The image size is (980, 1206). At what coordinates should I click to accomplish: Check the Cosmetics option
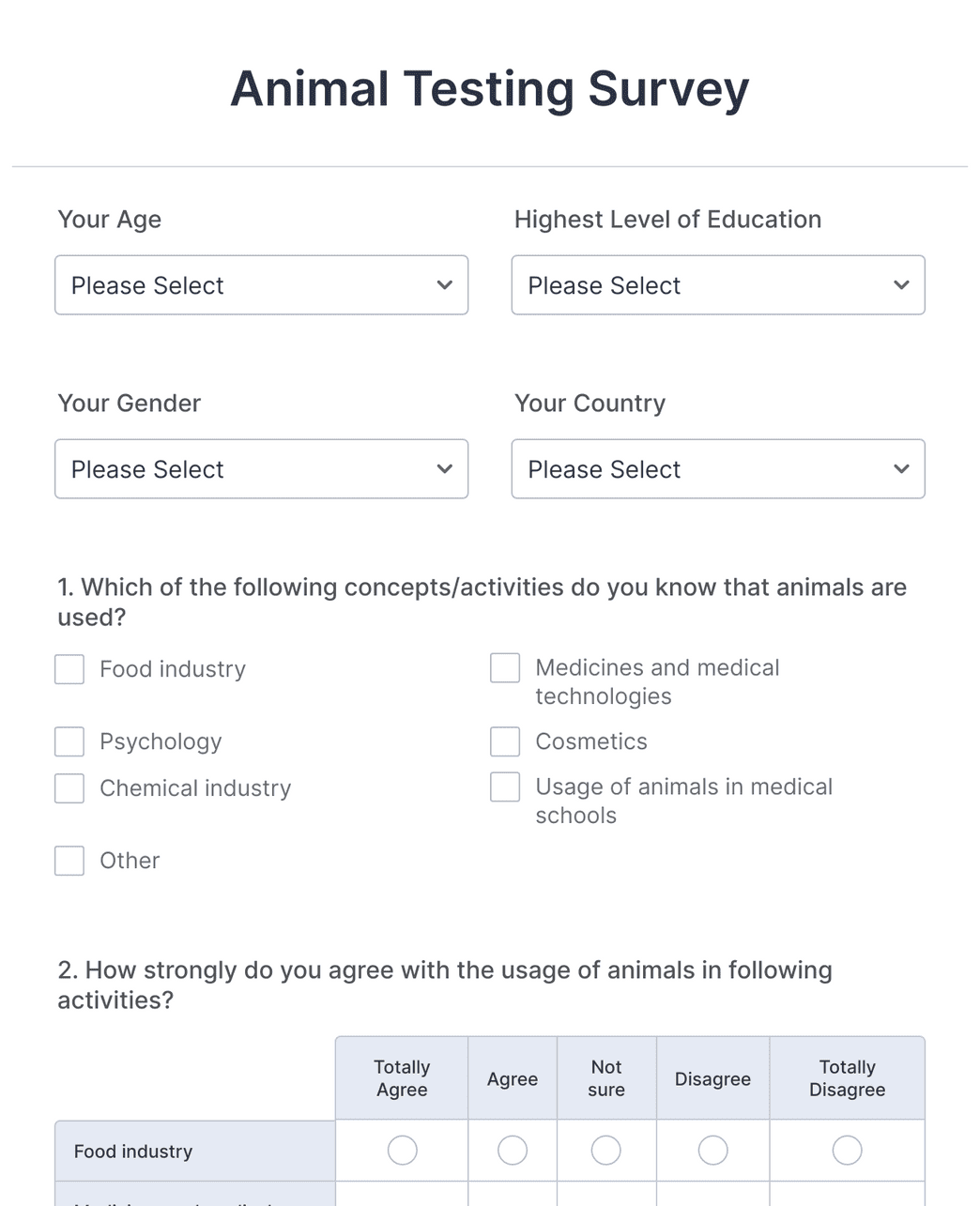pos(504,741)
